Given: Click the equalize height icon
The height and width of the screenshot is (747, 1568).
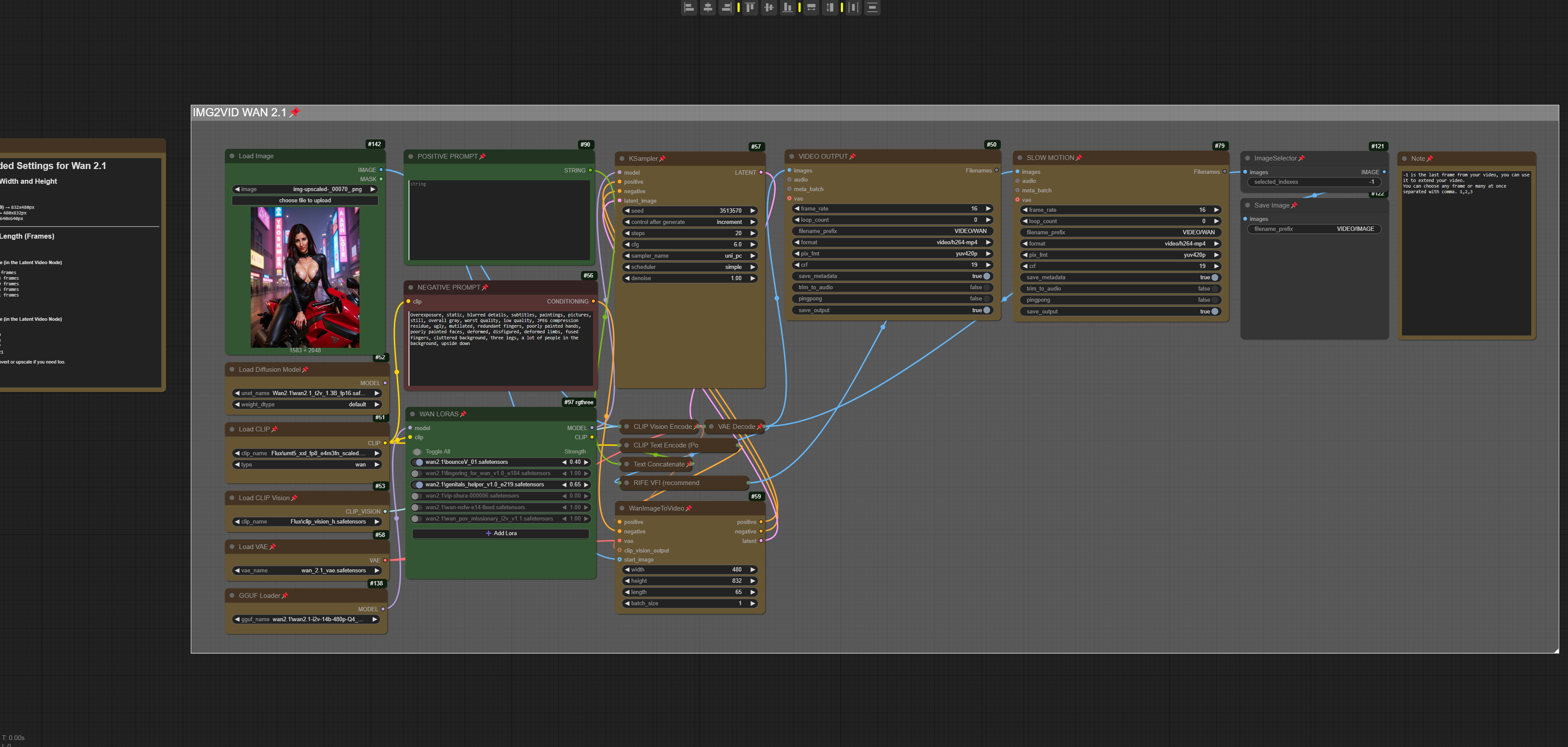Looking at the screenshot, I should point(830,7).
